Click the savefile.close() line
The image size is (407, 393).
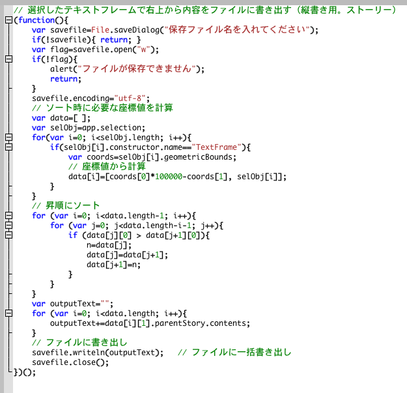coord(70,362)
